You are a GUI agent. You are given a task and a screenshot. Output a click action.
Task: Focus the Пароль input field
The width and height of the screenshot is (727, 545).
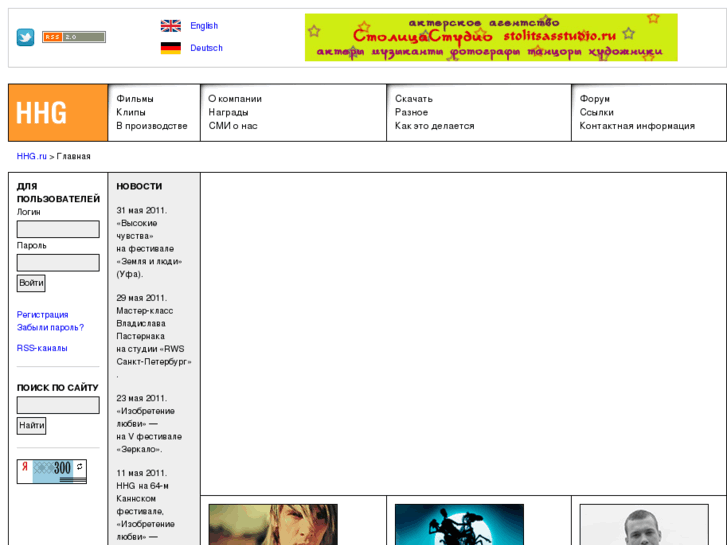click(x=58, y=263)
